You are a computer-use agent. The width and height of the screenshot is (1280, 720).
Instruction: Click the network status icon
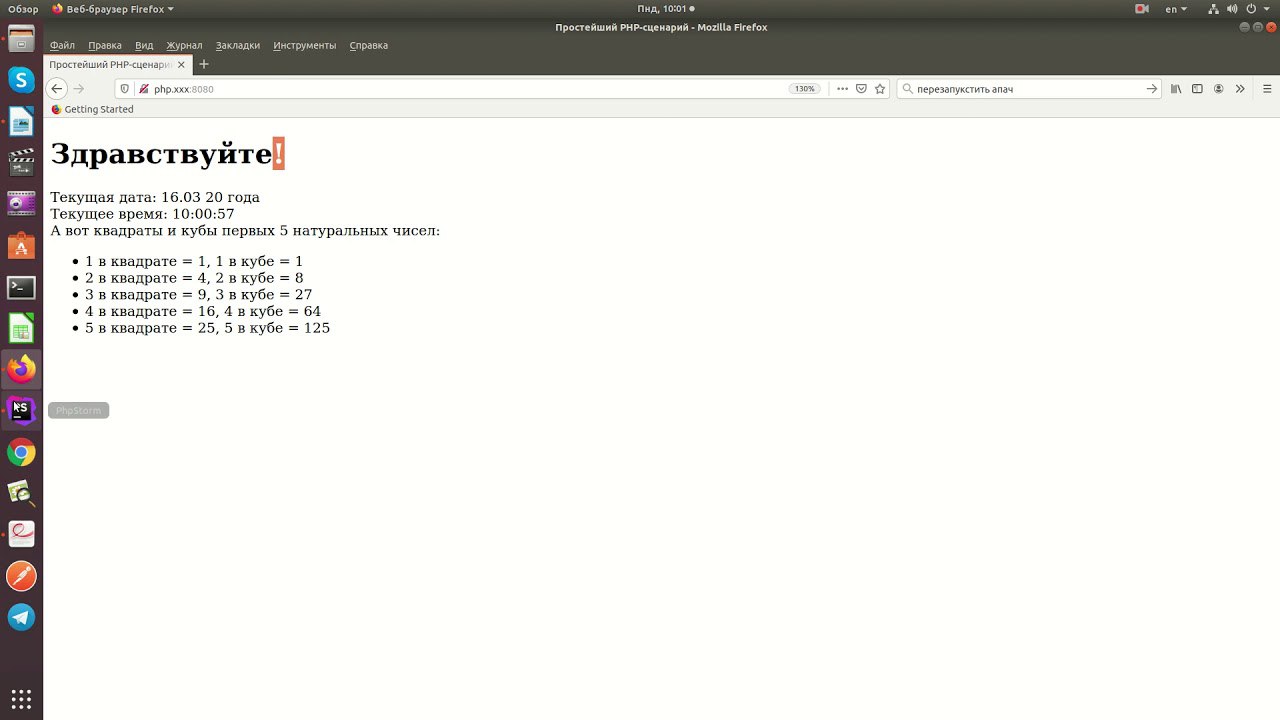(x=1214, y=9)
